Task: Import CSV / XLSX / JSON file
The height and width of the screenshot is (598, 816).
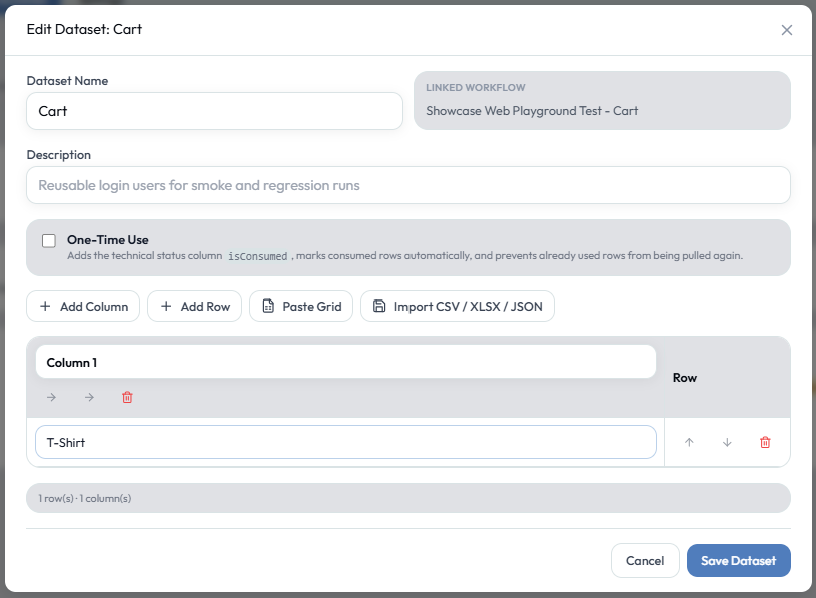Action: pos(457,307)
